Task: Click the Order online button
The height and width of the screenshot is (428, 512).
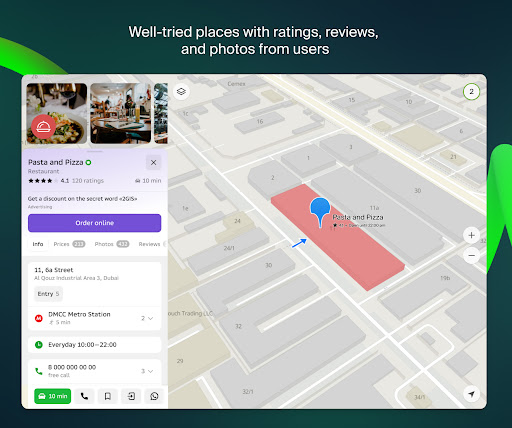Action: pyautogui.click(x=95, y=223)
